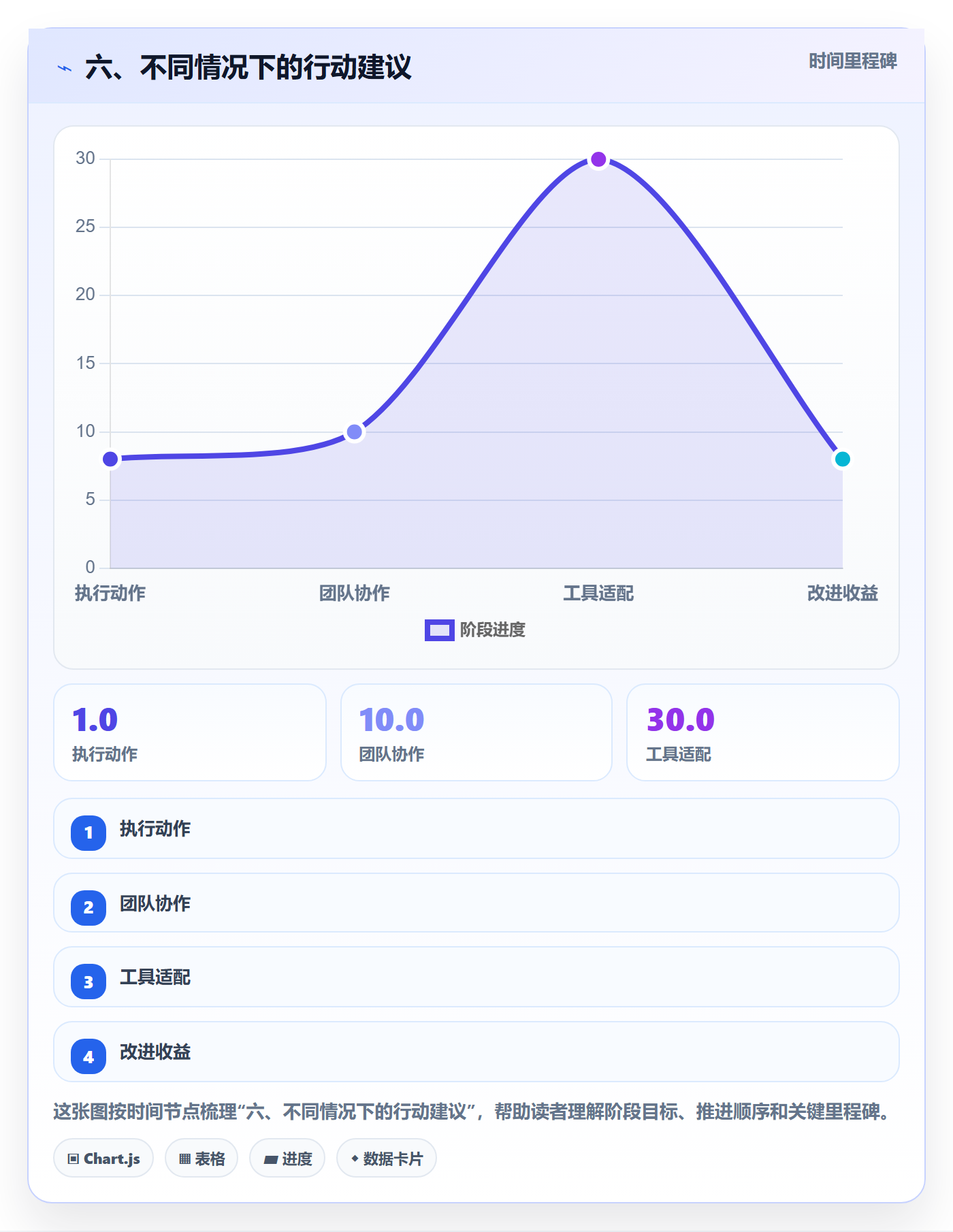953x1232 pixels.
Task: Click the section title 六、不同情况下的行动建议
Action: click(x=248, y=68)
